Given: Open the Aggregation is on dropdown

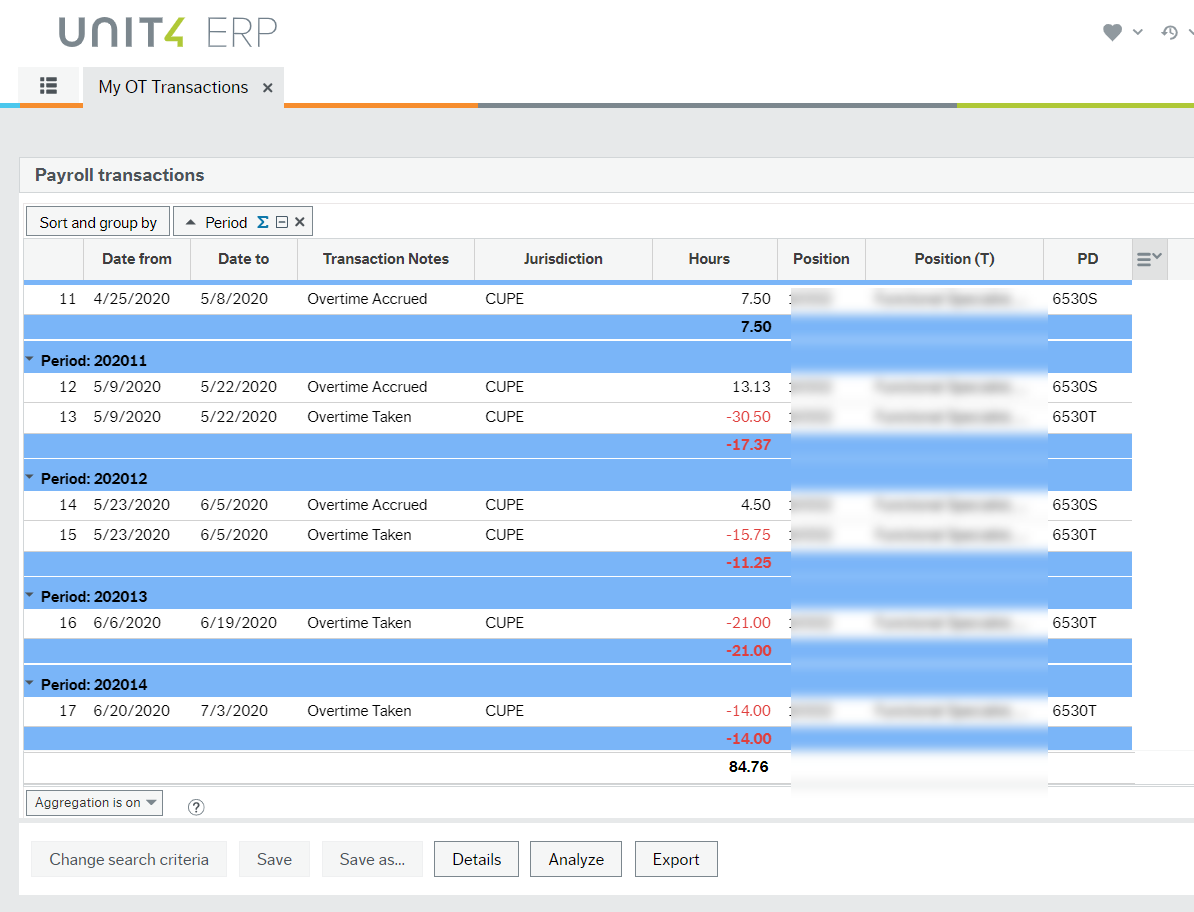Looking at the screenshot, I should point(94,802).
